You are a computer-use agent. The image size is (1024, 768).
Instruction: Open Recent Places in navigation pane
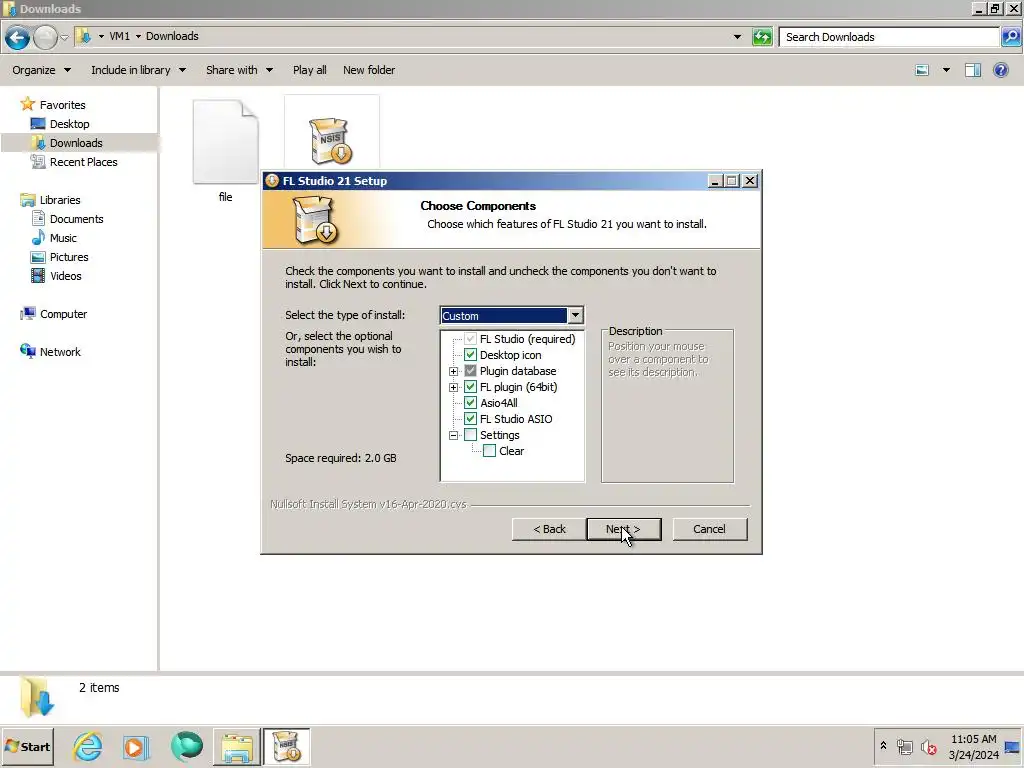point(83,161)
